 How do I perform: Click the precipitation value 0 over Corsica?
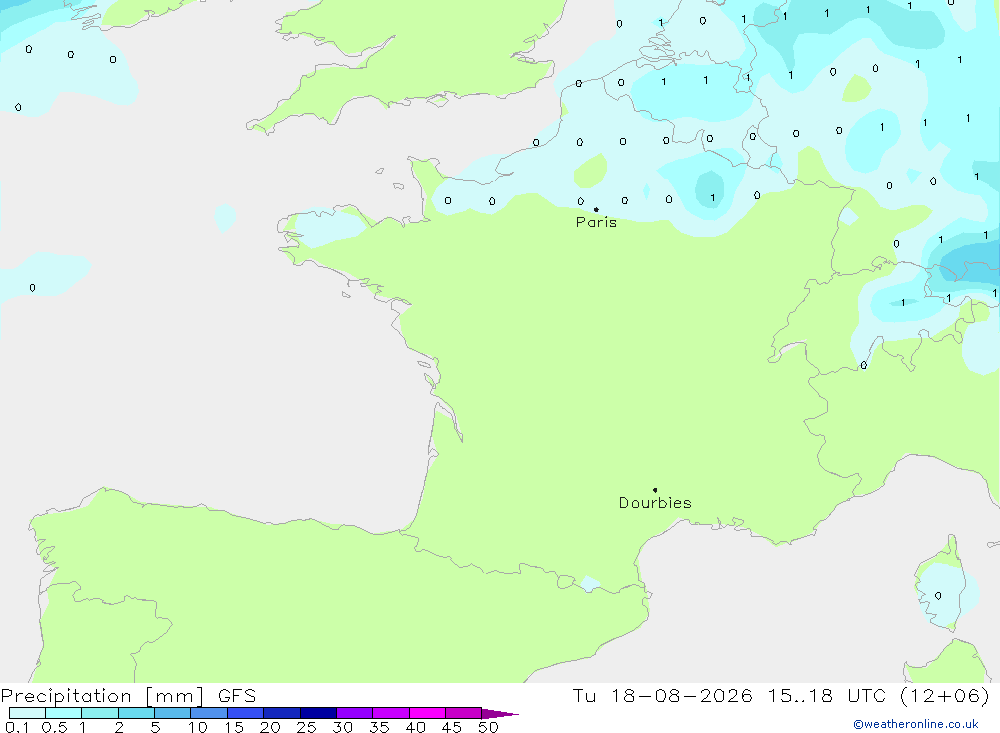(938, 596)
